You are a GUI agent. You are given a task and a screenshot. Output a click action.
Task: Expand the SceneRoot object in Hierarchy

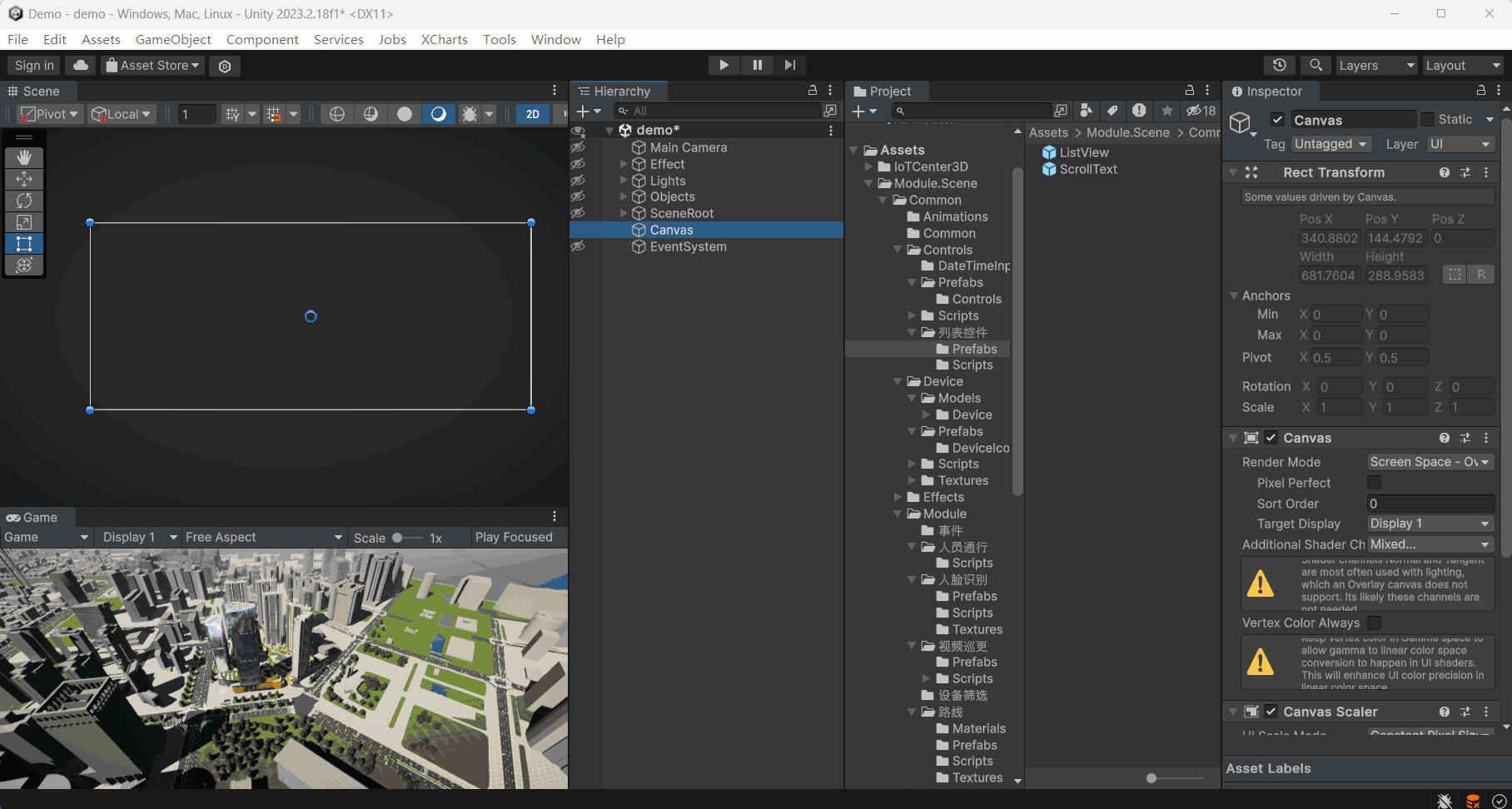(x=624, y=213)
